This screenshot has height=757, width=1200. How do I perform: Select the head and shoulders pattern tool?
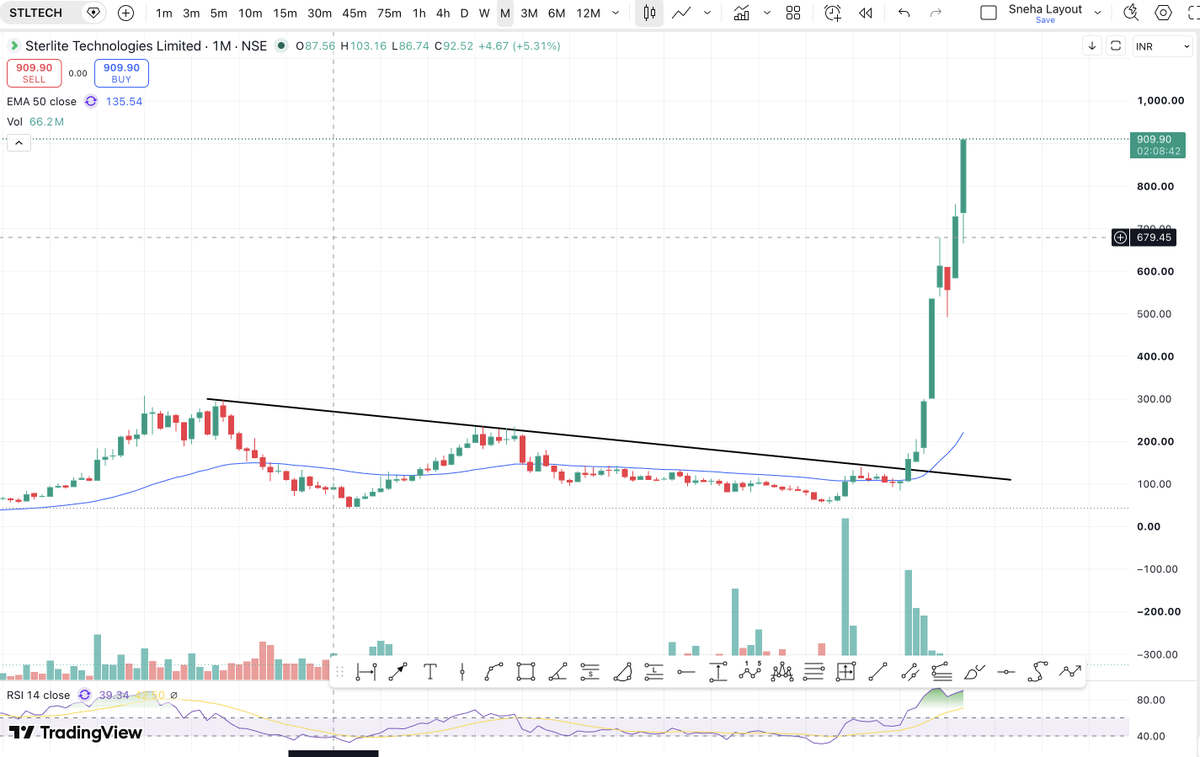[x=782, y=672]
